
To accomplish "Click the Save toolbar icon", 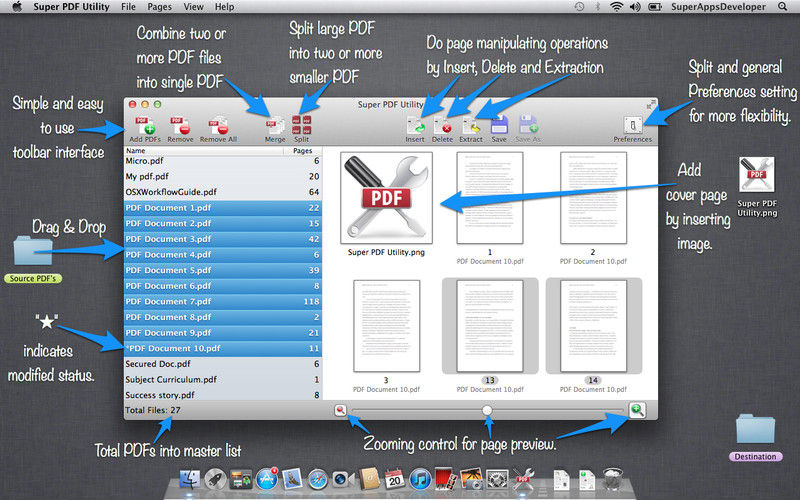I will pyautogui.click(x=499, y=125).
